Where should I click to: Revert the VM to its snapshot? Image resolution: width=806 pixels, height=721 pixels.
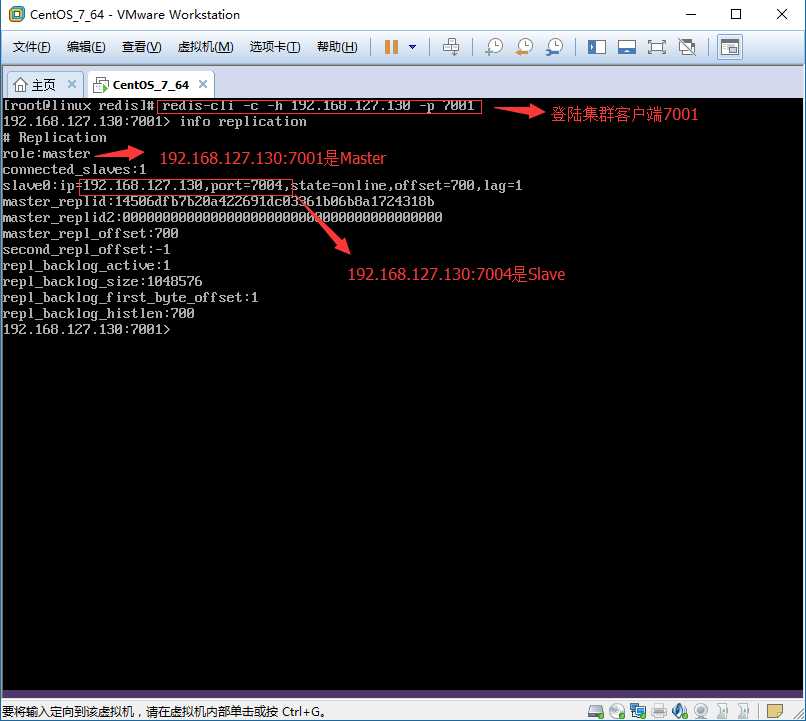pyautogui.click(x=524, y=47)
